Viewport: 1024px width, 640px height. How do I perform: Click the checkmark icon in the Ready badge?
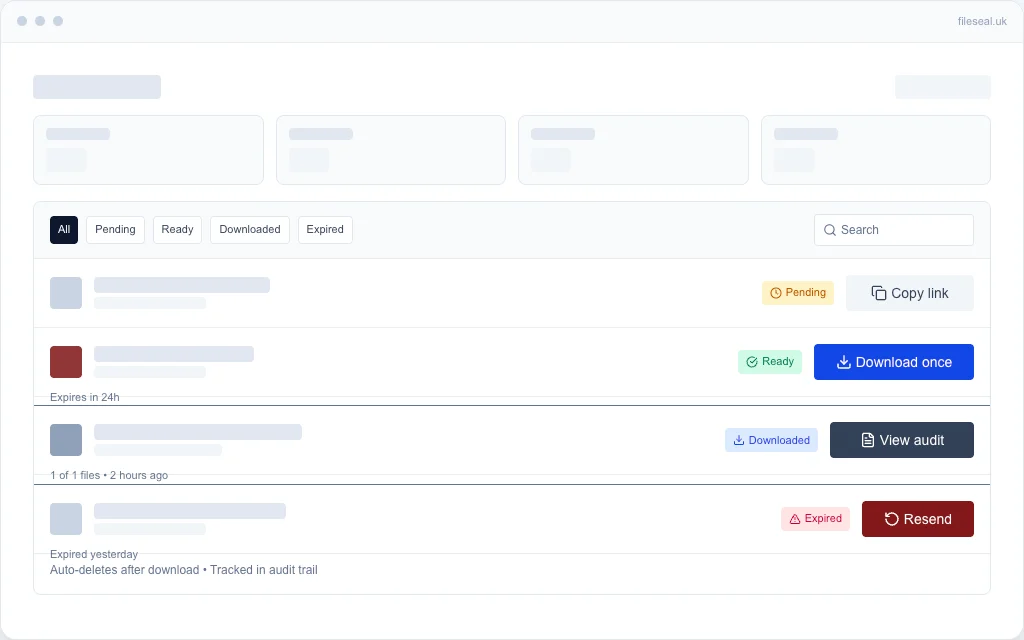(752, 362)
